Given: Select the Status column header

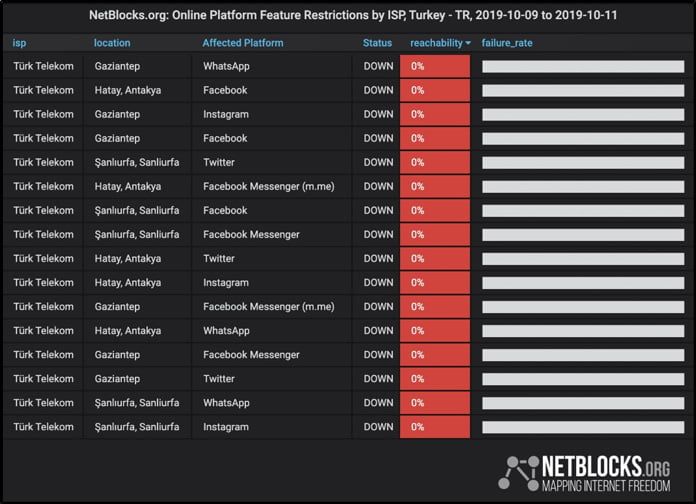Looking at the screenshot, I should pyautogui.click(x=377, y=43).
